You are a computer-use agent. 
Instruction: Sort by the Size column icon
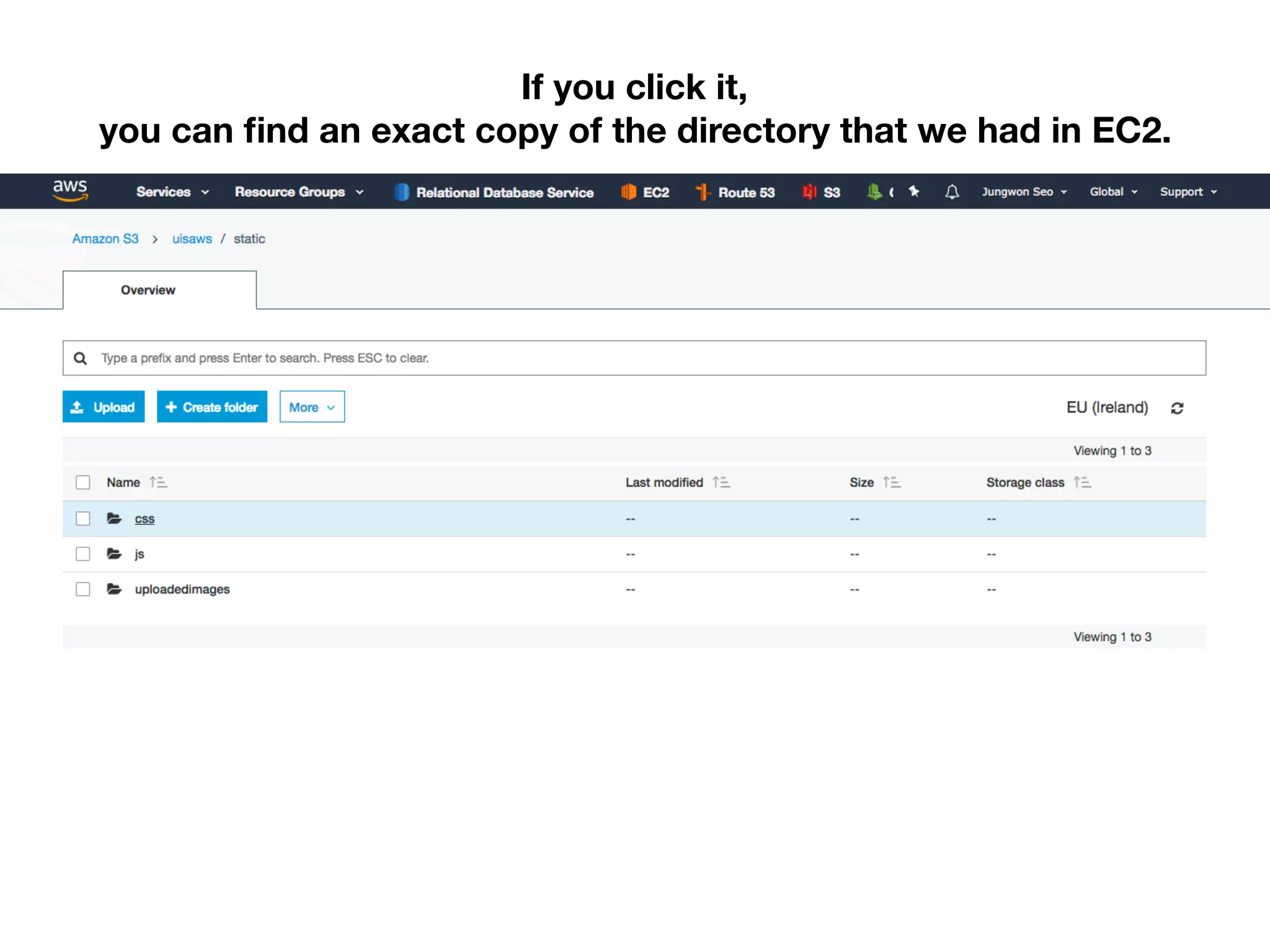(x=892, y=482)
